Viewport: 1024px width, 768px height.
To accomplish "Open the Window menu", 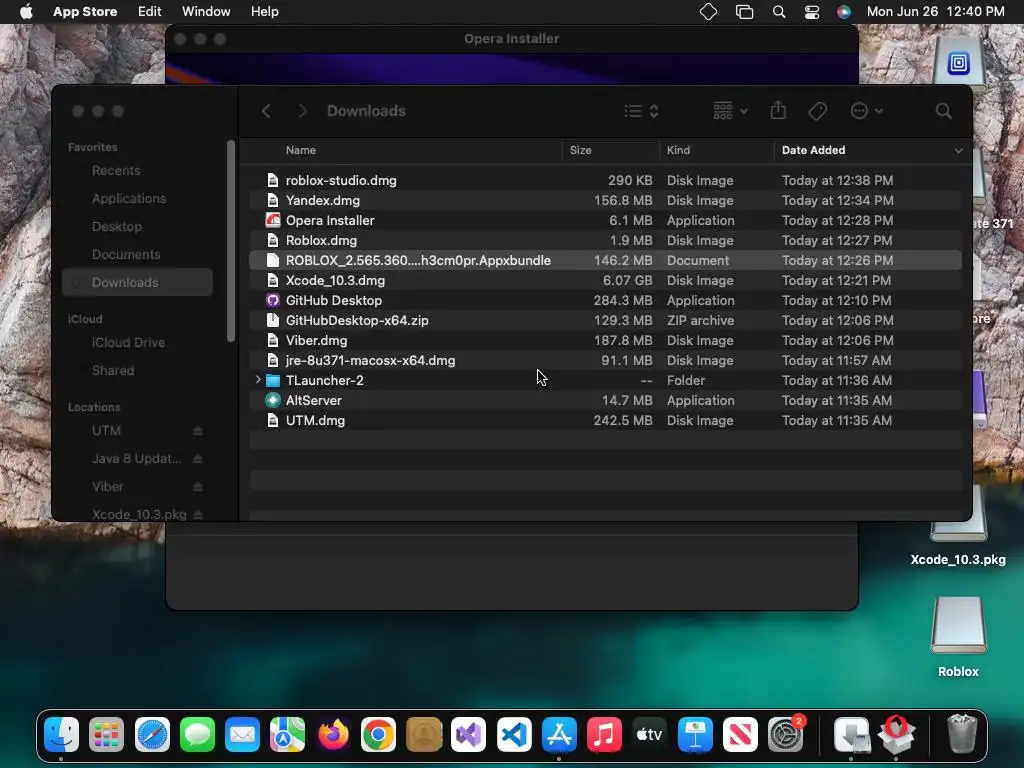I will (x=206, y=12).
